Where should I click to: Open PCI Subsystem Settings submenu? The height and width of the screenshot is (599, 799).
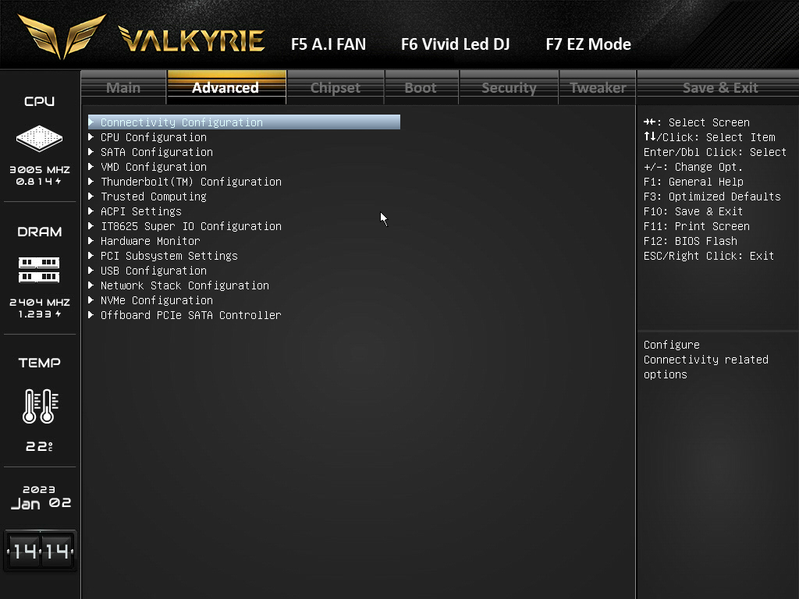169,255
